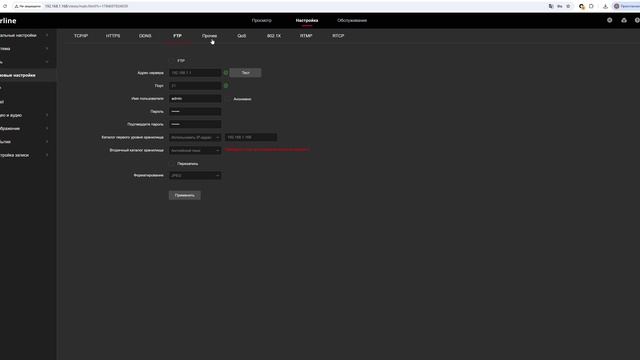Image resolution: width=640 pixels, height=360 pixels.
Task: Click the server address input field
Action: click(195, 73)
